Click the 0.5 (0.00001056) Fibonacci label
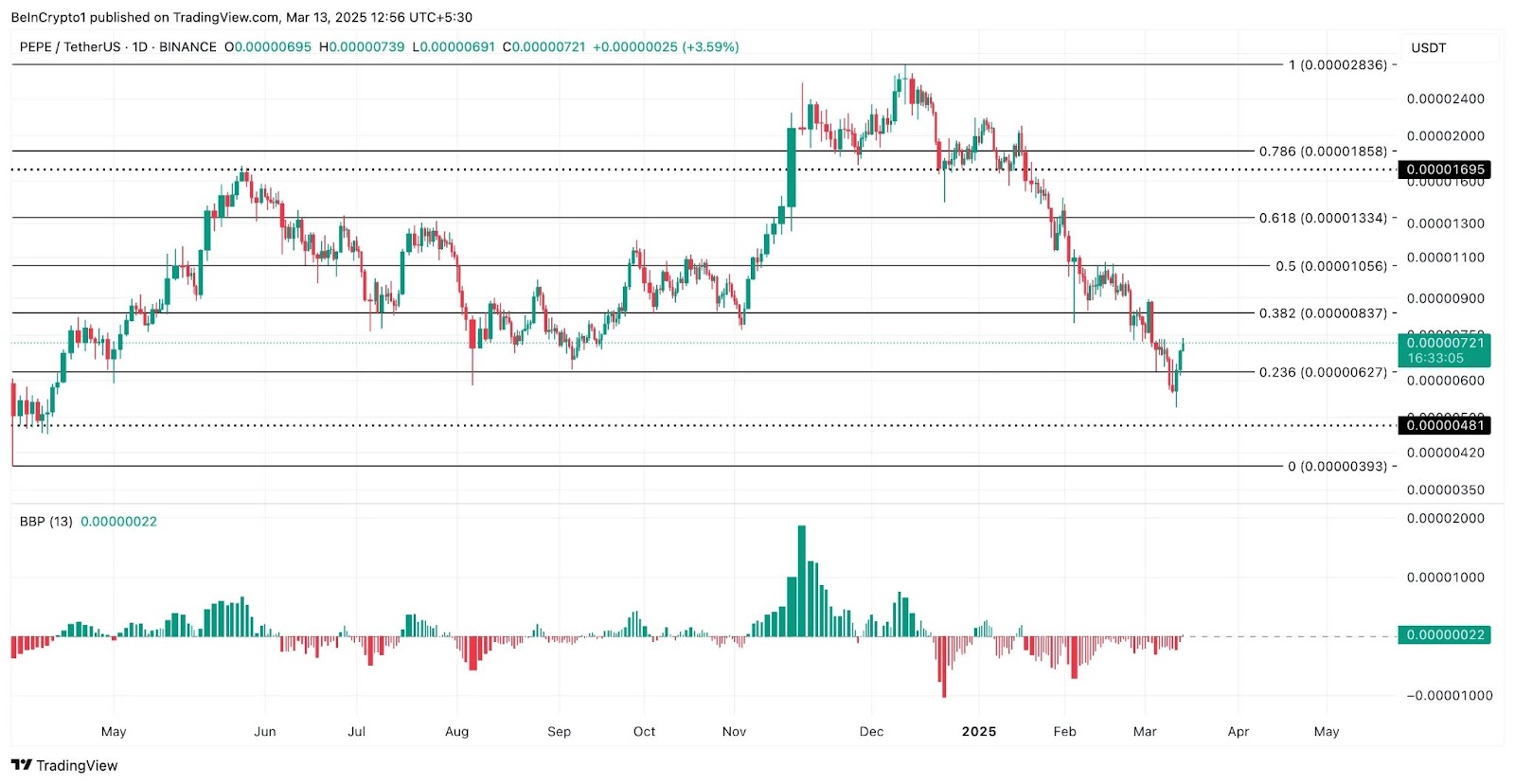Image resolution: width=1515 pixels, height=784 pixels. [x=1331, y=266]
